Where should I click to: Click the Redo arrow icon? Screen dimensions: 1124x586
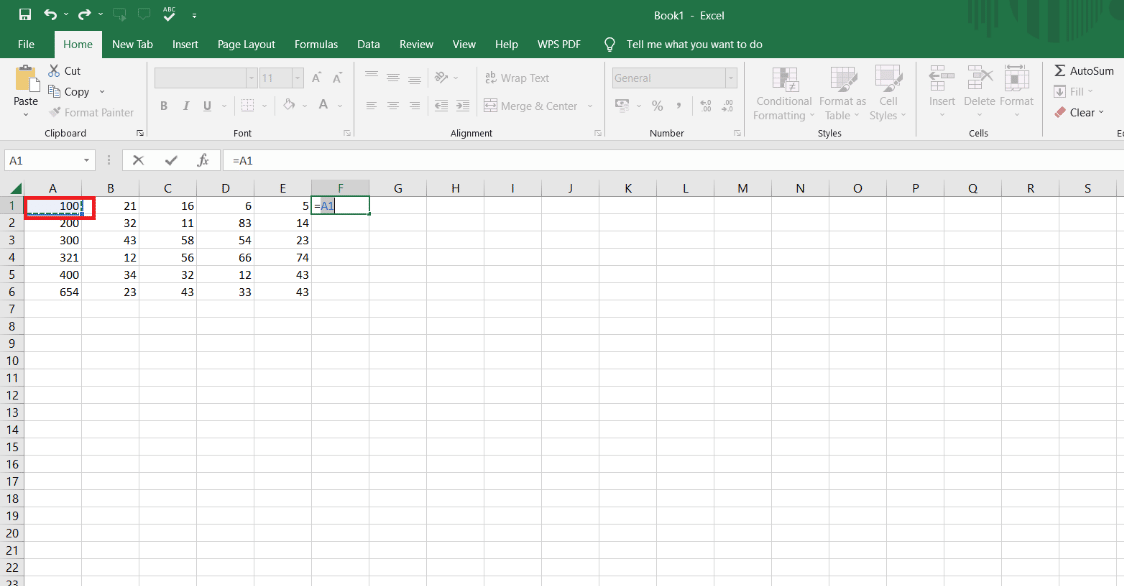(x=84, y=14)
